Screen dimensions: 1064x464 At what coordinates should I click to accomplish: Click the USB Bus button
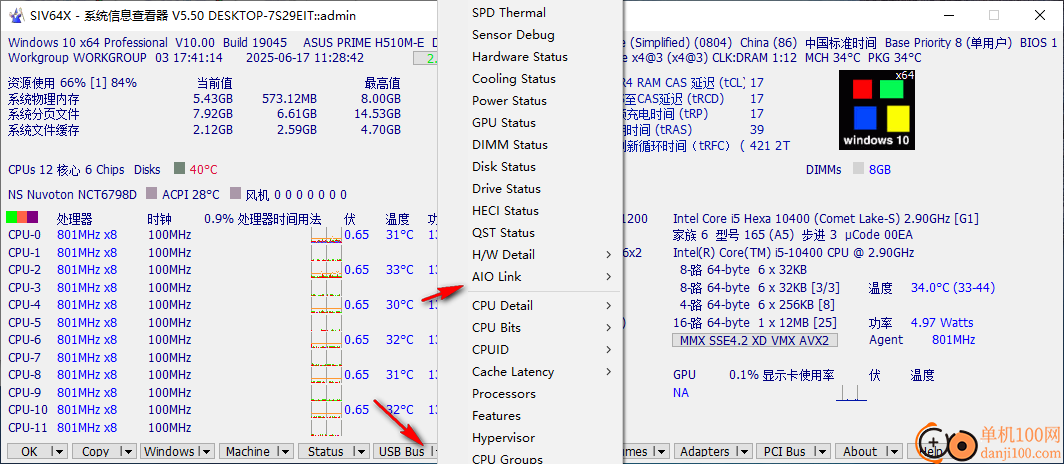[402, 451]
